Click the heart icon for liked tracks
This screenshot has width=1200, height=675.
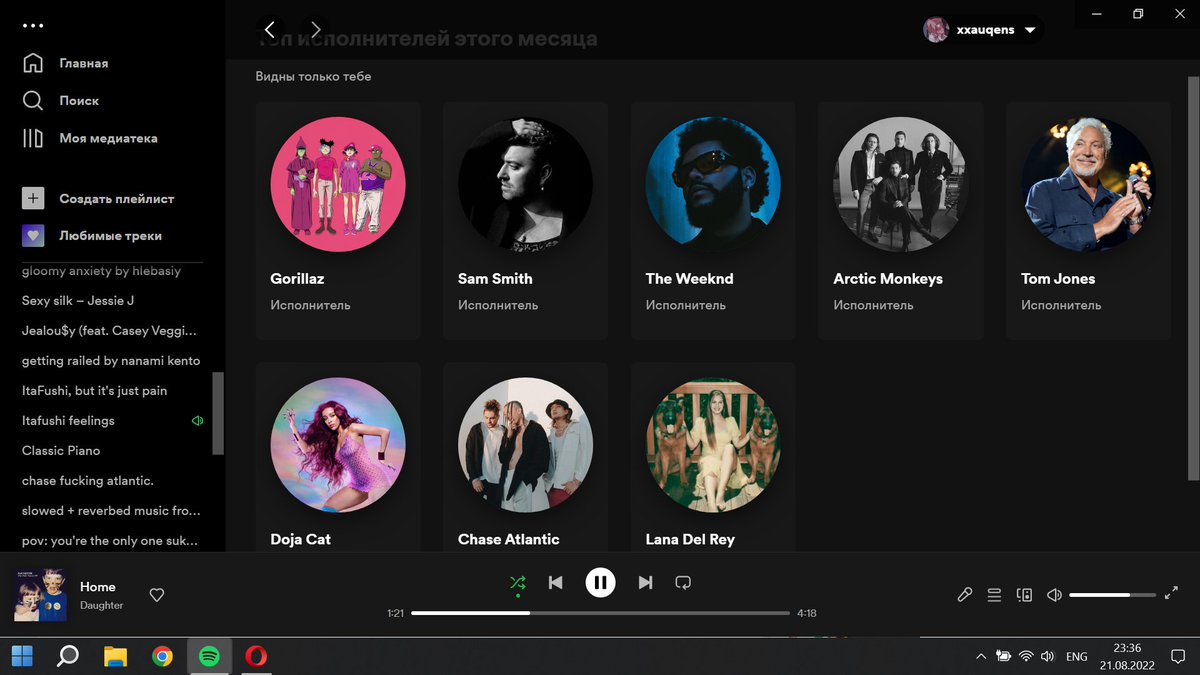pyautogui.click(x=33, y=236)
